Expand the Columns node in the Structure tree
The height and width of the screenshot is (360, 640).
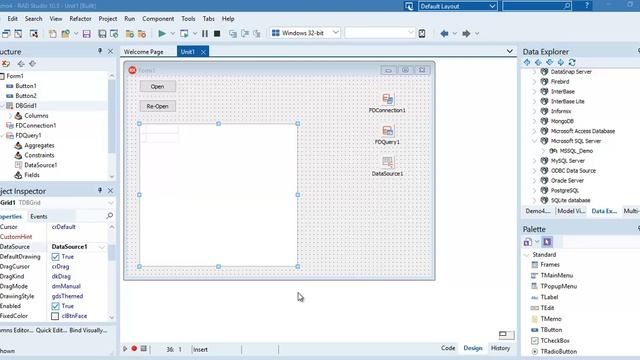[10, 116]
